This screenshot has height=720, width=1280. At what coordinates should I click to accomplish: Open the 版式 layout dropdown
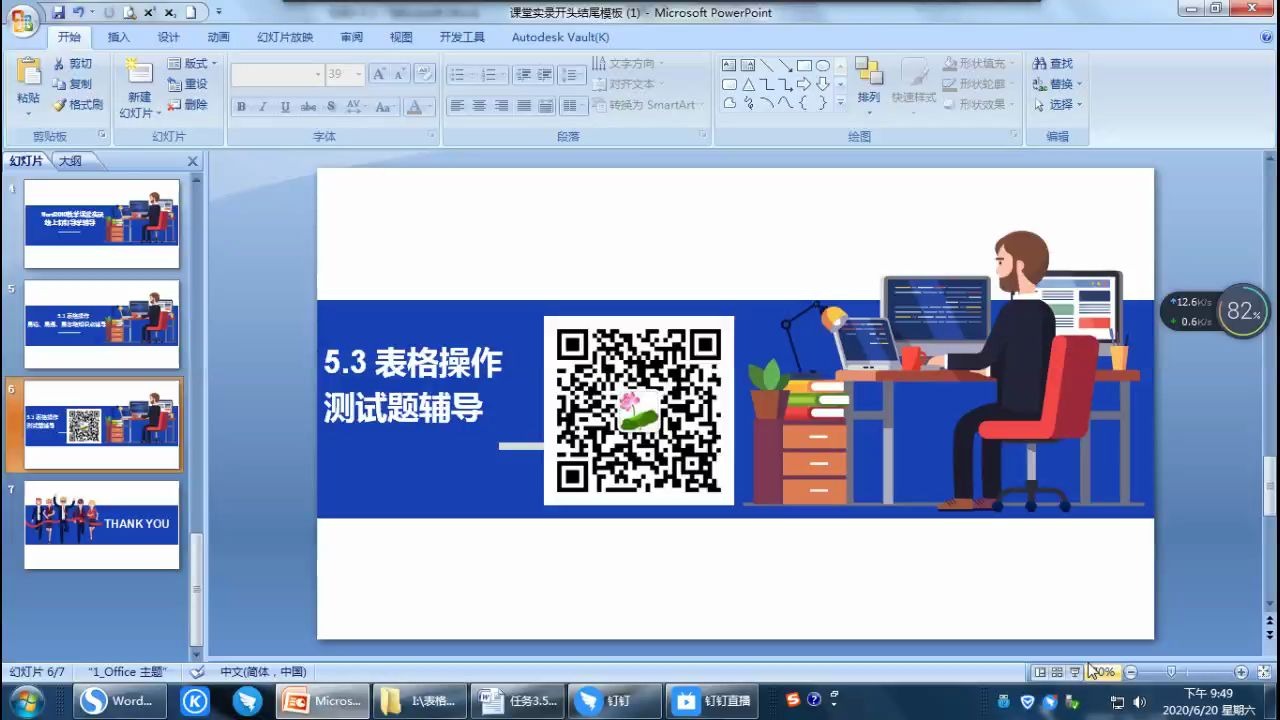192,63
